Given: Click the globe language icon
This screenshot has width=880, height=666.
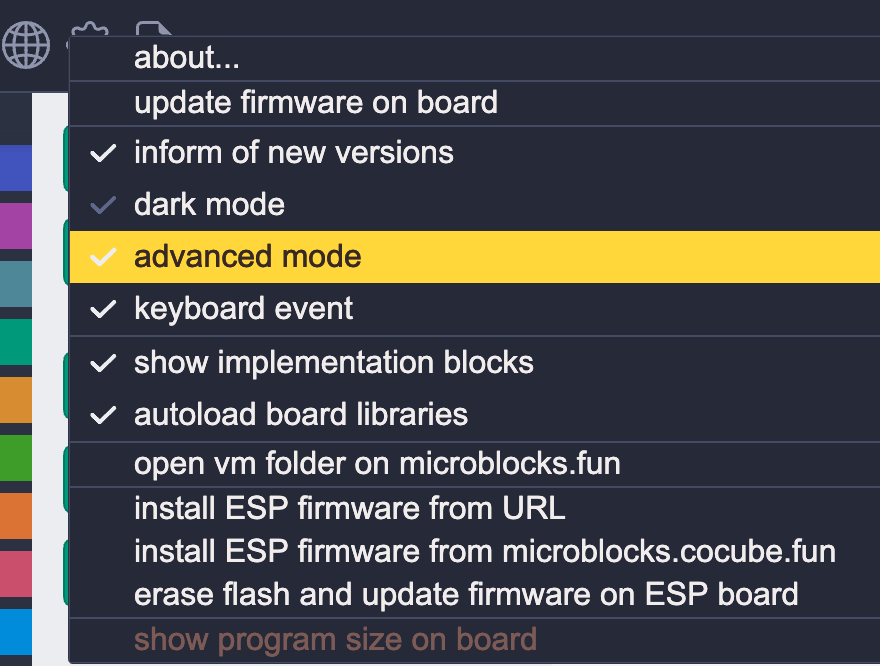Looking at the screenshot, I should click(26, 45).
